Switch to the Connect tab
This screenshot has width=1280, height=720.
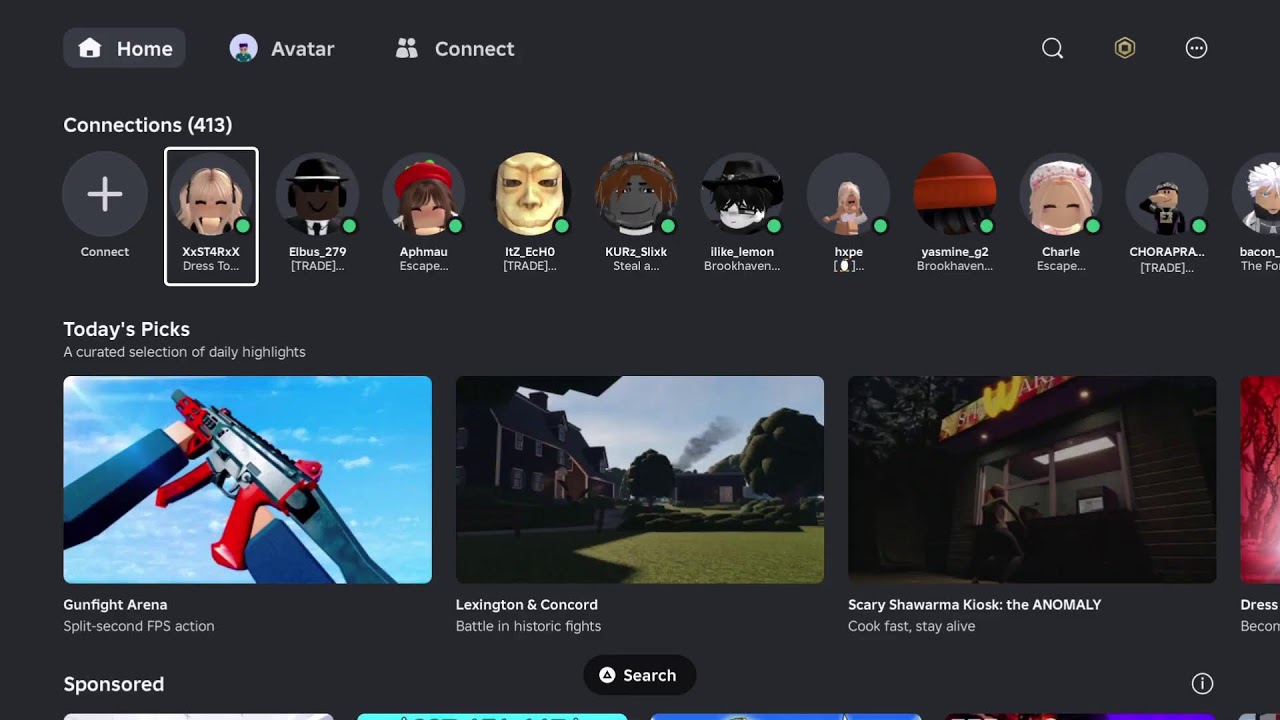454,48
